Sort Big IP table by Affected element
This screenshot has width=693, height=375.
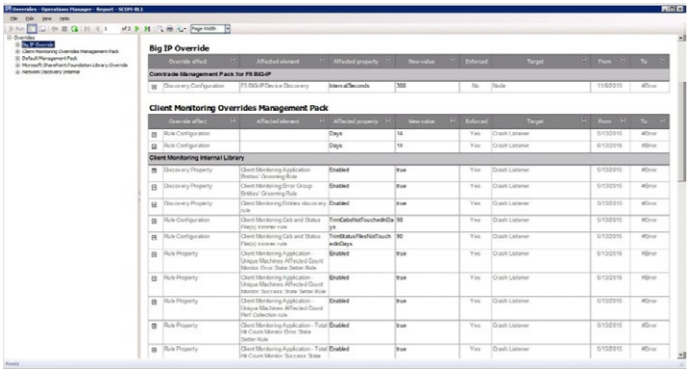pos(322,61)
